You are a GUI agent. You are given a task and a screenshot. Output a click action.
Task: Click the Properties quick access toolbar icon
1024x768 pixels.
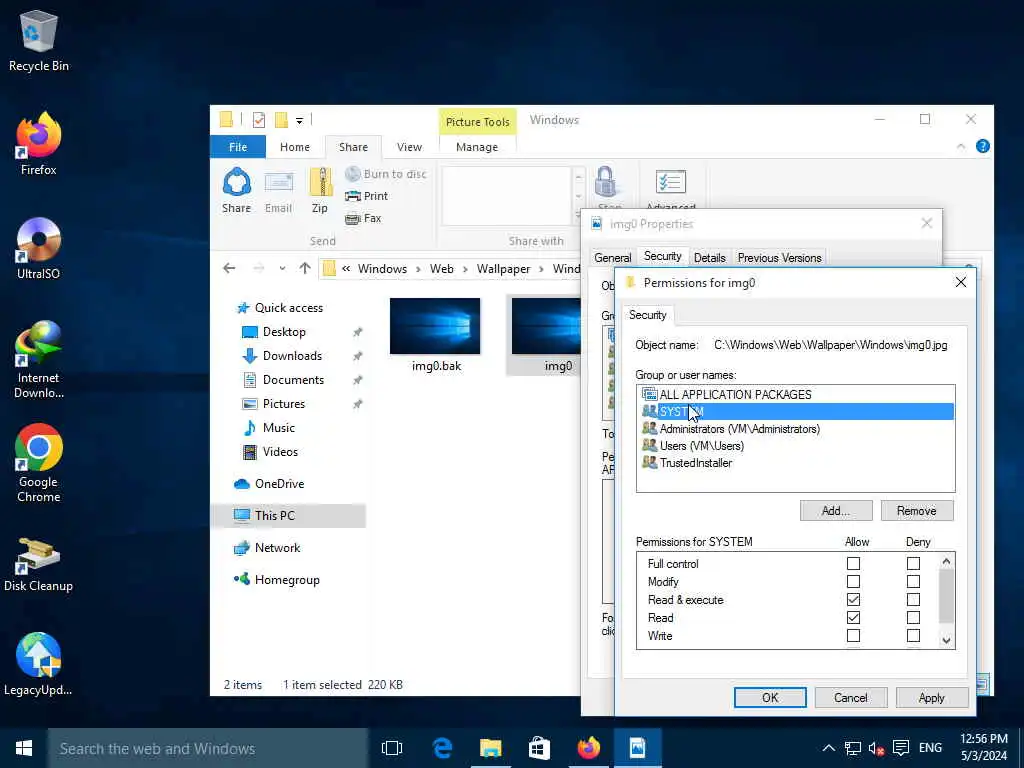click(259, 120)
